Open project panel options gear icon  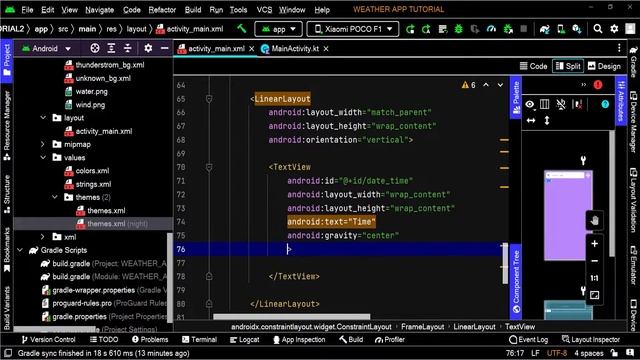(x=148, y=49)
